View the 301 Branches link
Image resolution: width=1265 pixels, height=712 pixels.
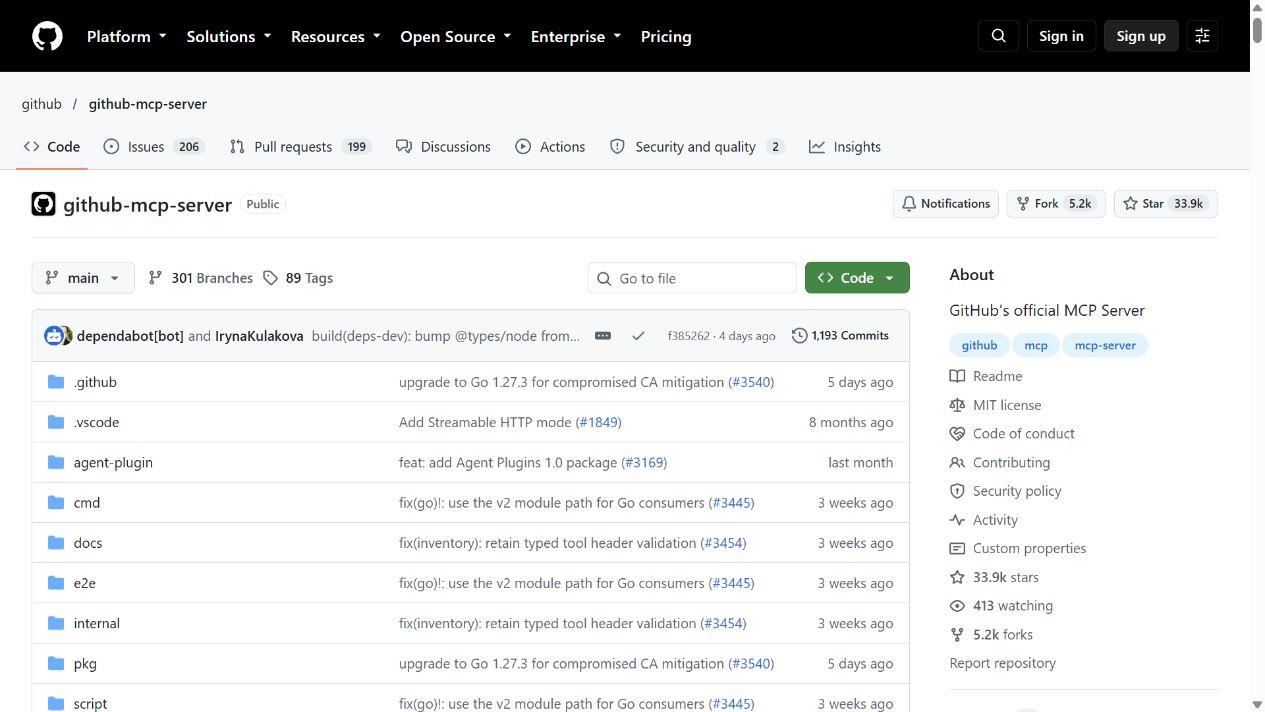[200, 278]
